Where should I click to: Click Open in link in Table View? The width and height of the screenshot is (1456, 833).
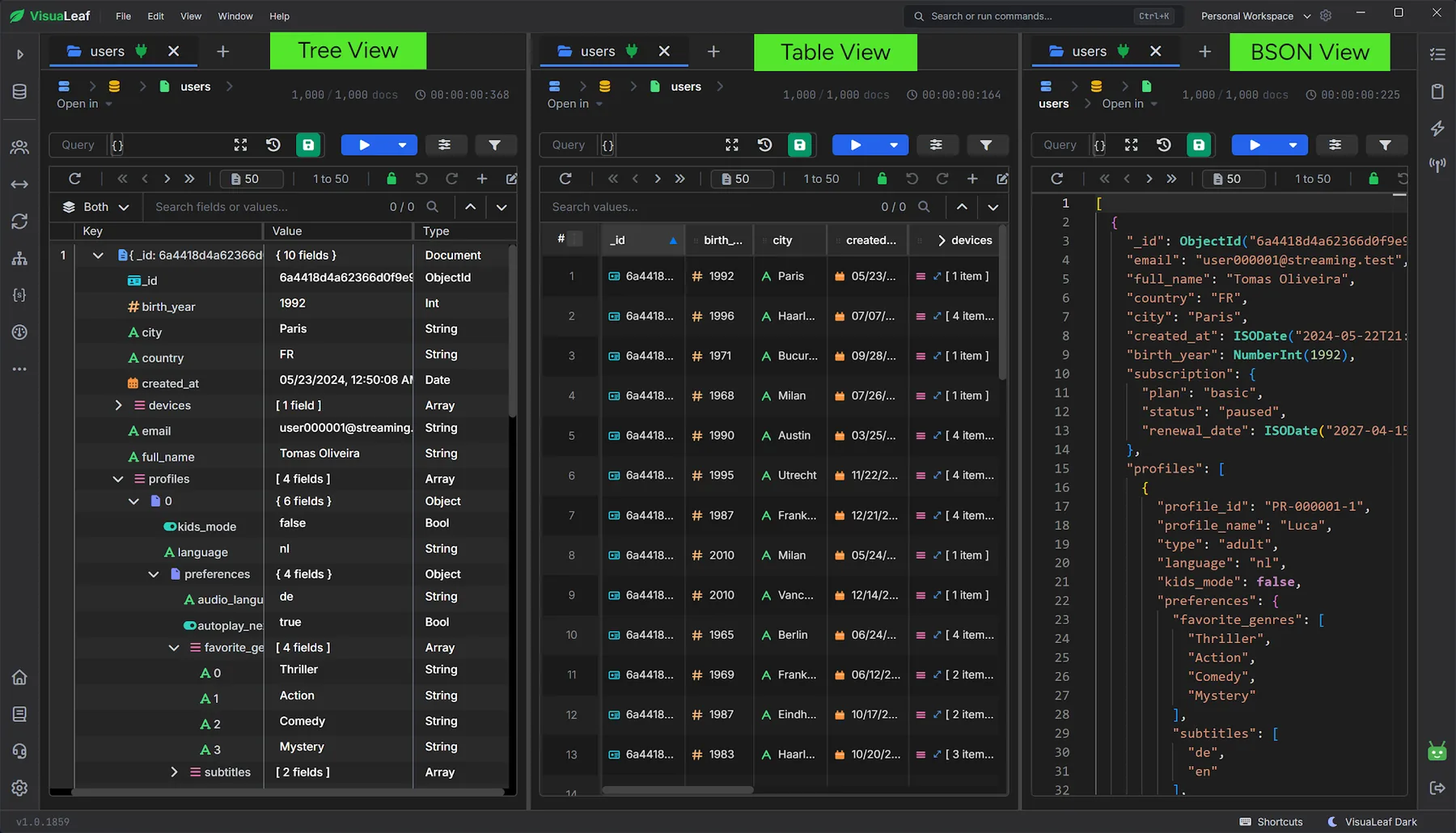[x=574, y=104]
